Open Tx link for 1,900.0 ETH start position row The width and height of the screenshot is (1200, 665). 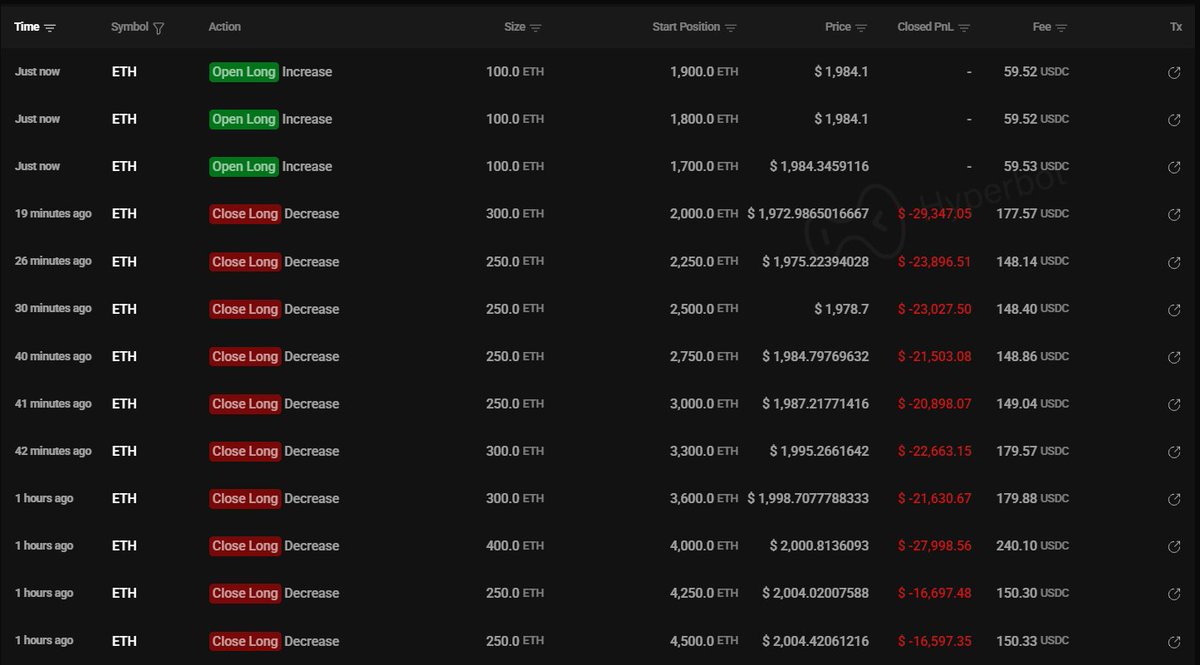[x=1174, y=73]
